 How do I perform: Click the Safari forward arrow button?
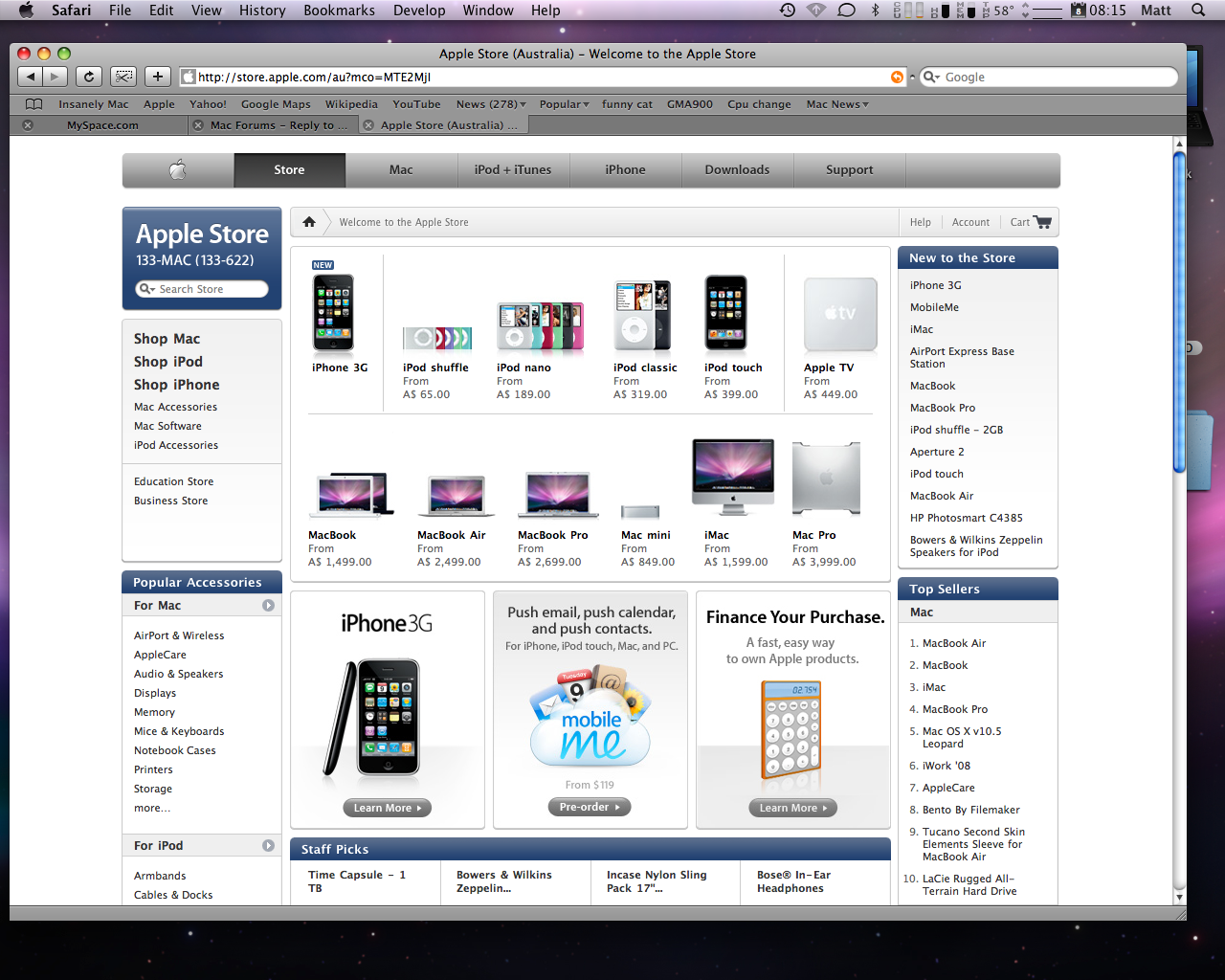coord(56,77)
